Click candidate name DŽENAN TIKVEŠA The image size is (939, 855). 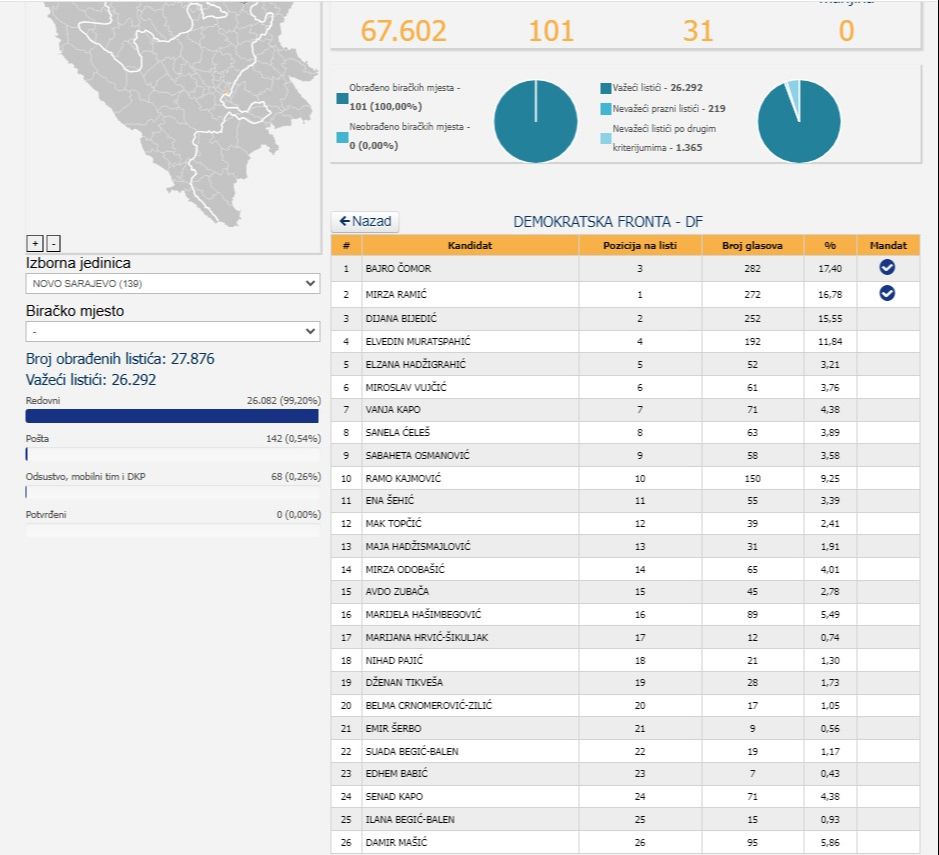tap(404, 683)
